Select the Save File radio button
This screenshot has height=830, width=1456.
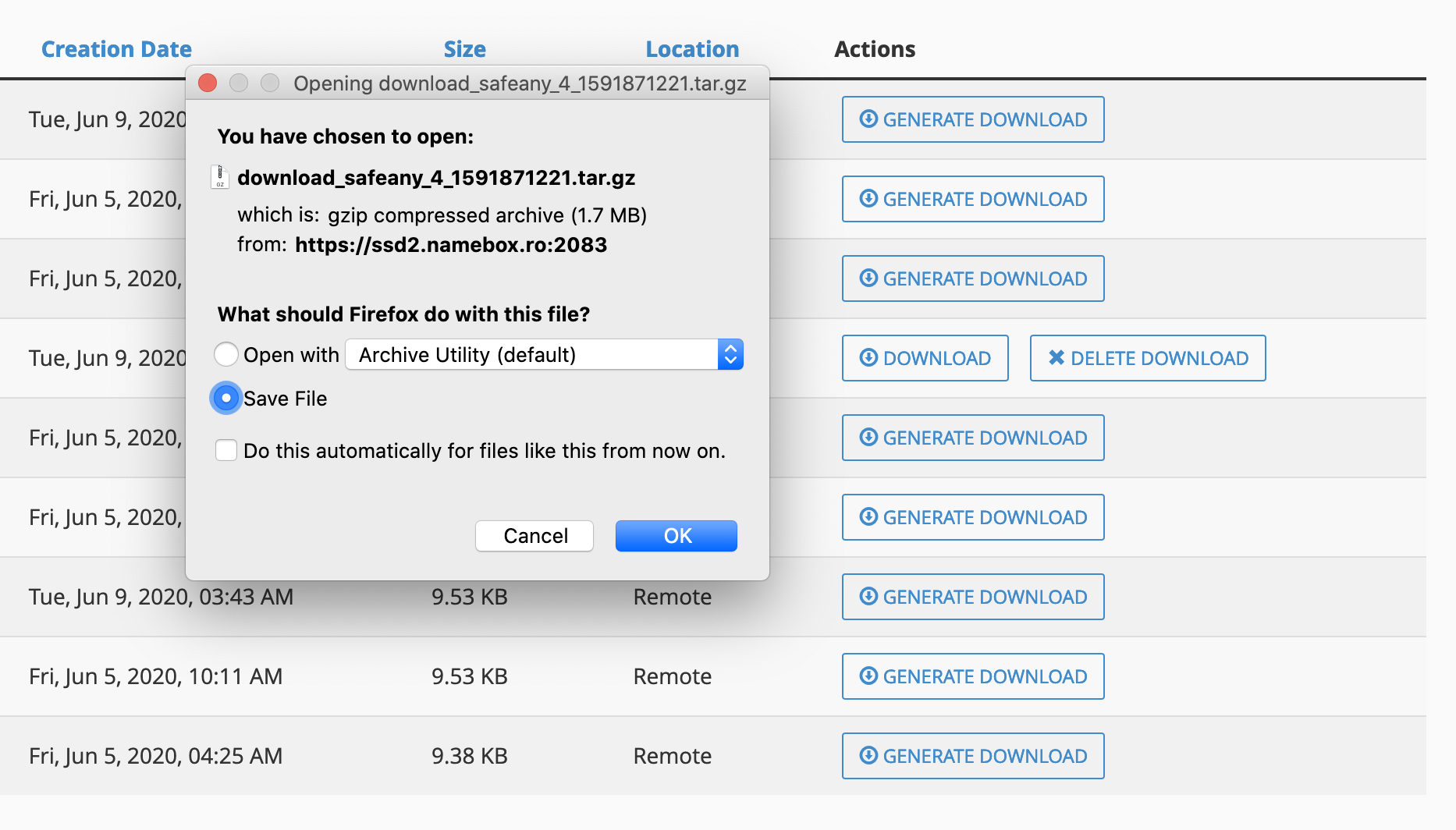click(226, 399)
